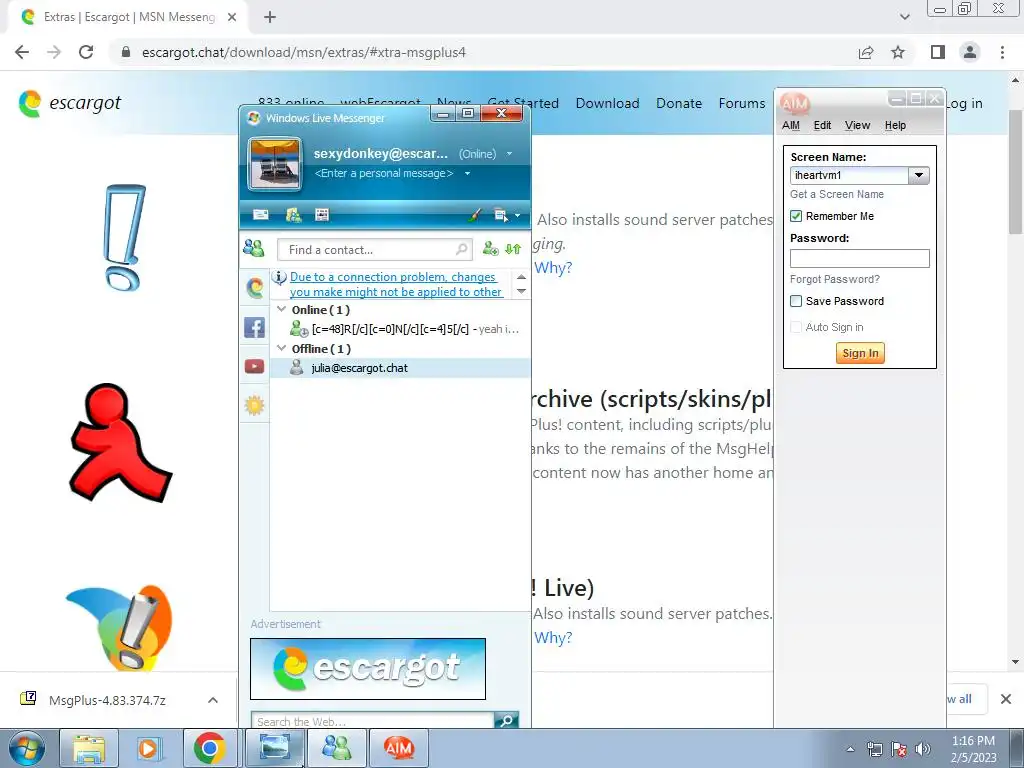Open the YouTube tab in Messenger sidebar

(255, 366)
